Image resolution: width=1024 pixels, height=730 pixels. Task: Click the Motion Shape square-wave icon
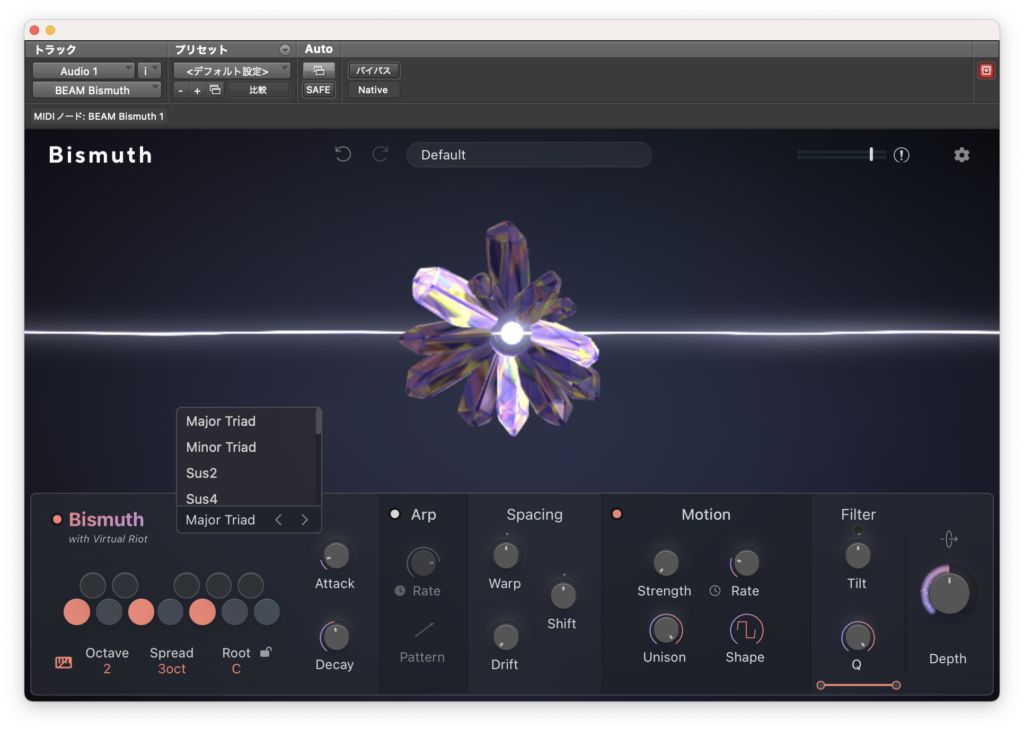tap(746, 630)
